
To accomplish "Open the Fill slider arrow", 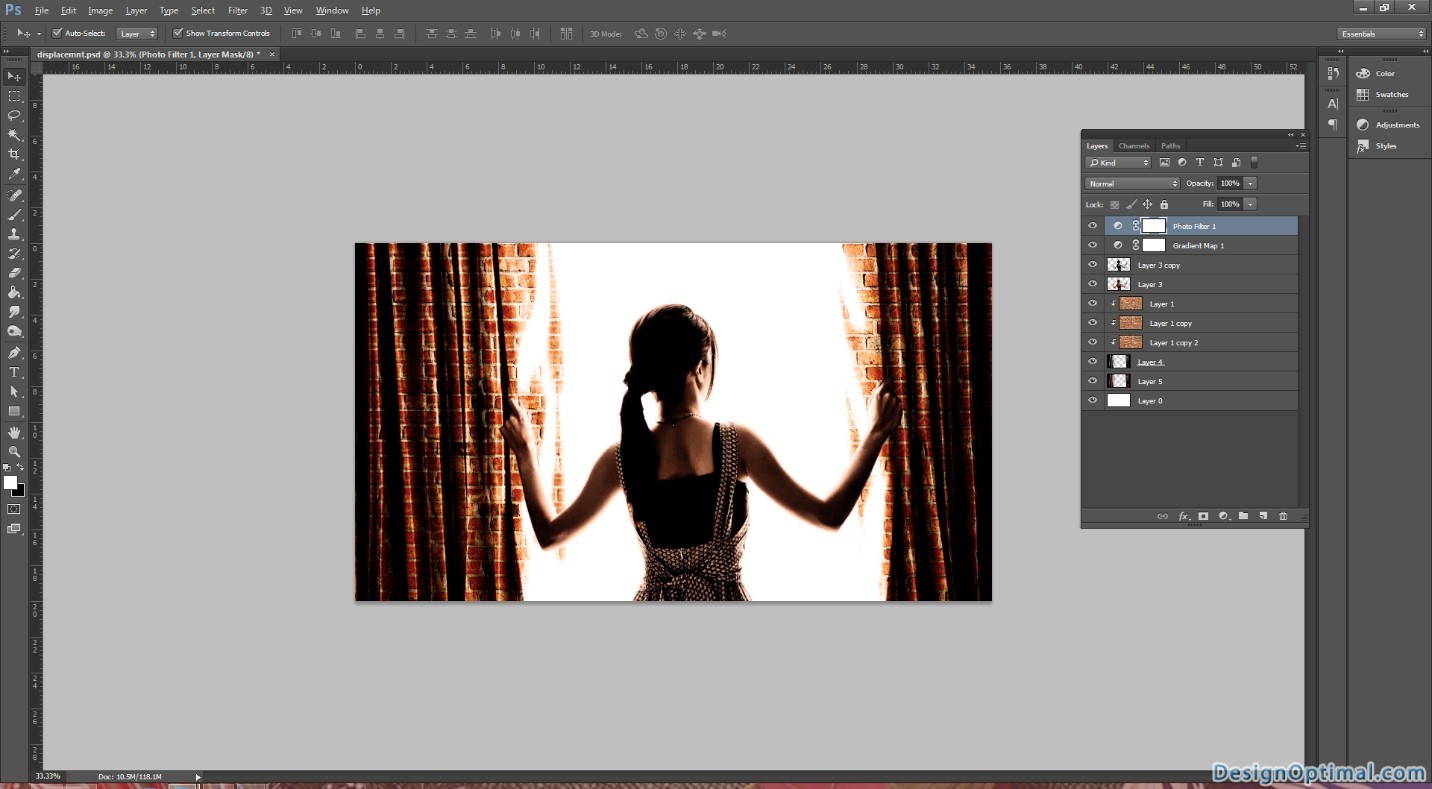I will pos(1250,204).
